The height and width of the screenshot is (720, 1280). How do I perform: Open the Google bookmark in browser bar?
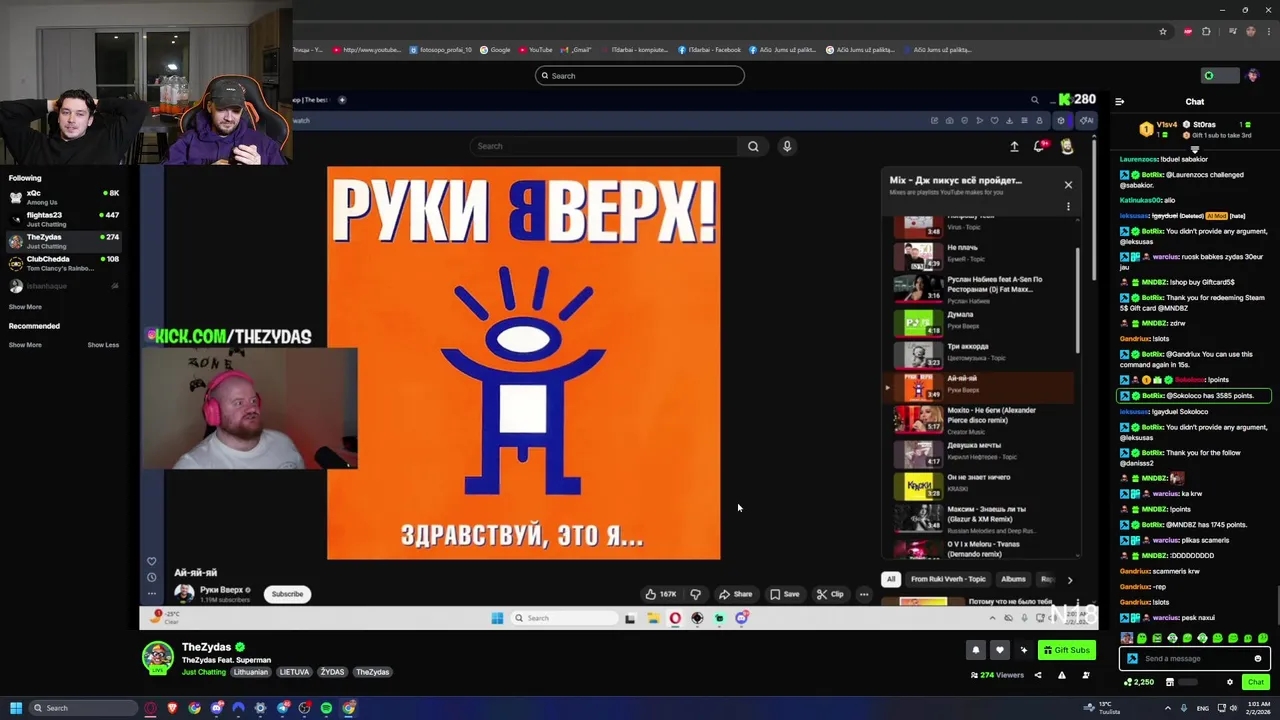point(495,50)
